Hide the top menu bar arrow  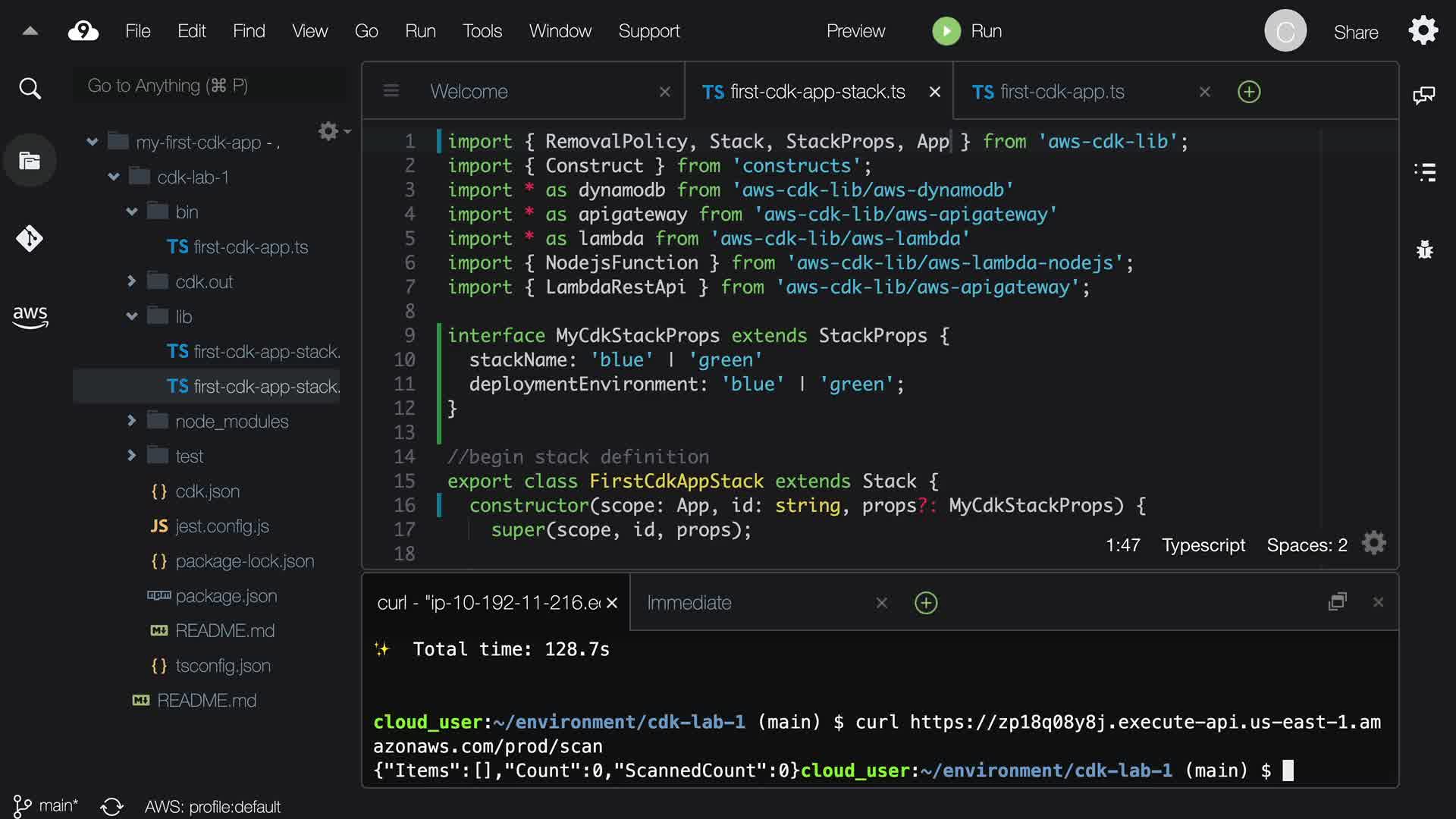tap(30, 31)
